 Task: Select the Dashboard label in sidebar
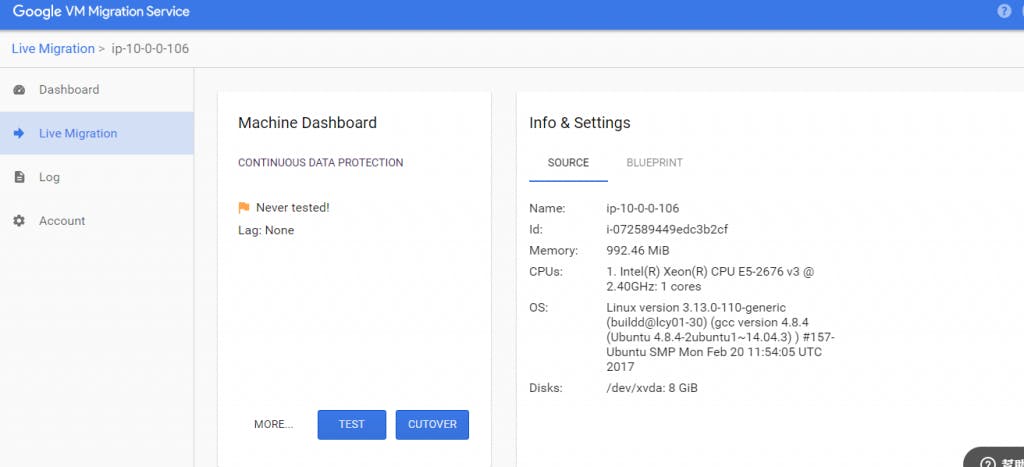click(69, 90)
